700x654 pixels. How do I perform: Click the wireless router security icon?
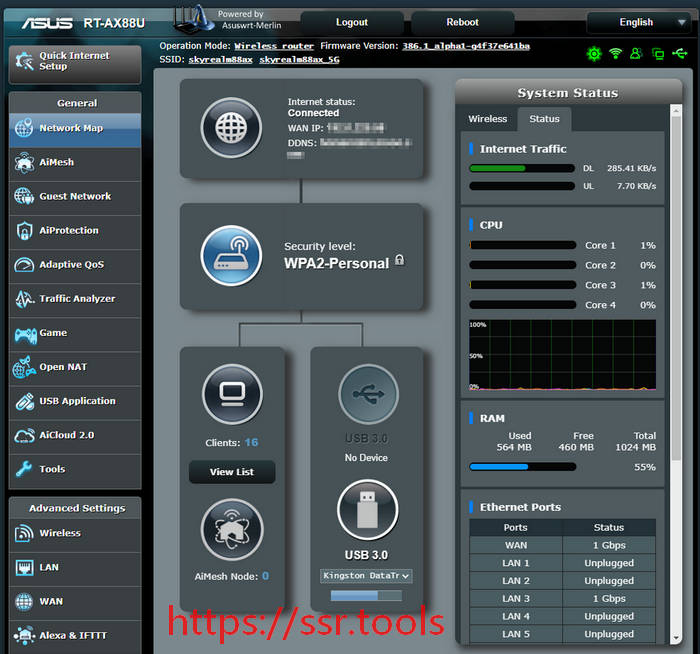[x=231, y=256]
